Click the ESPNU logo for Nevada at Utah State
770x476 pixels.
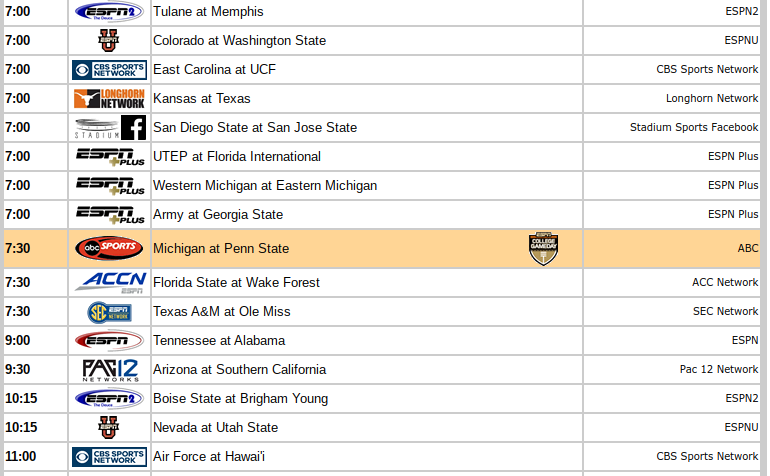tap(109, 427)
